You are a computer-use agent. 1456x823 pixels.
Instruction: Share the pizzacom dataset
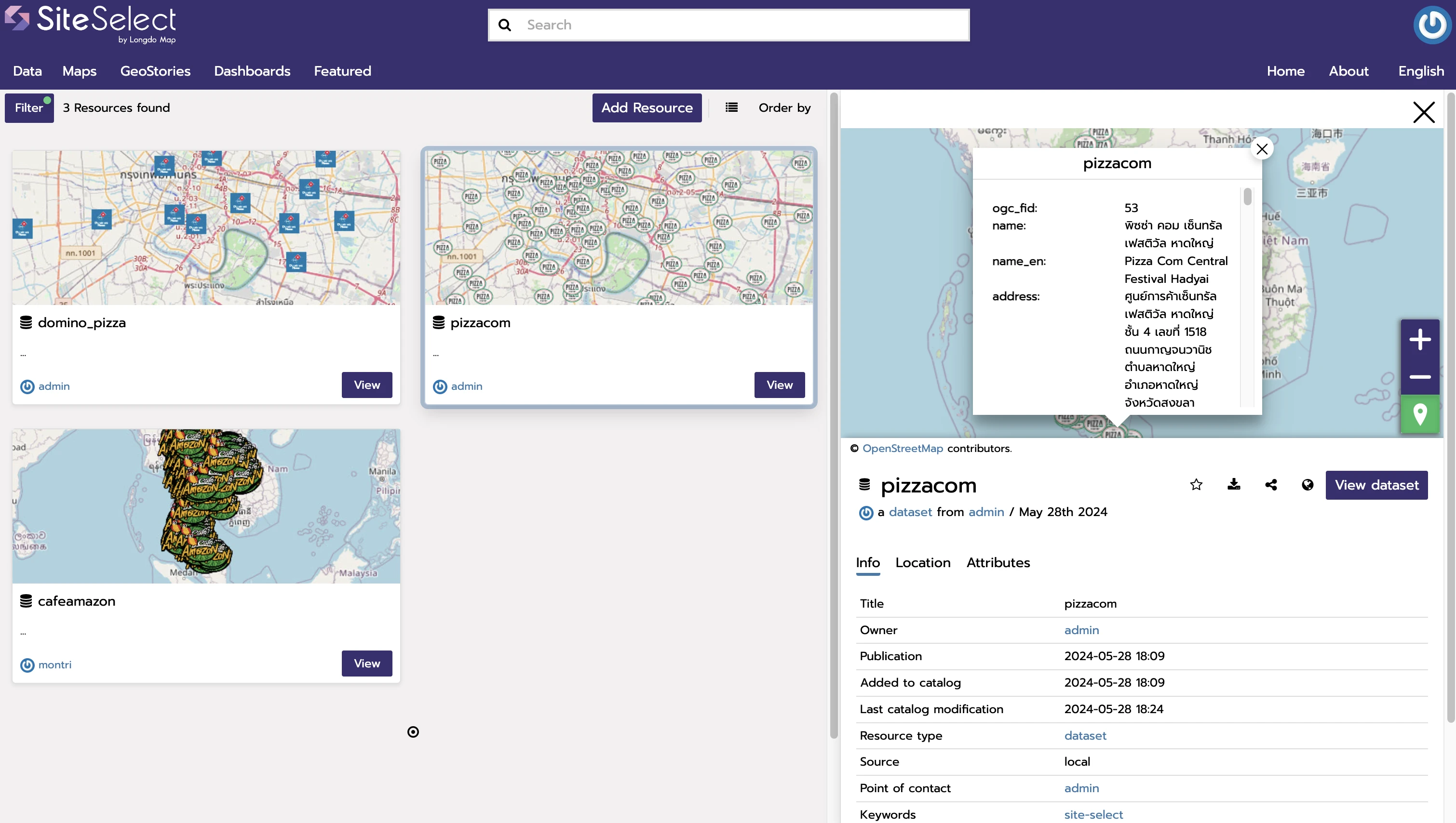[x=1270, y=484]
